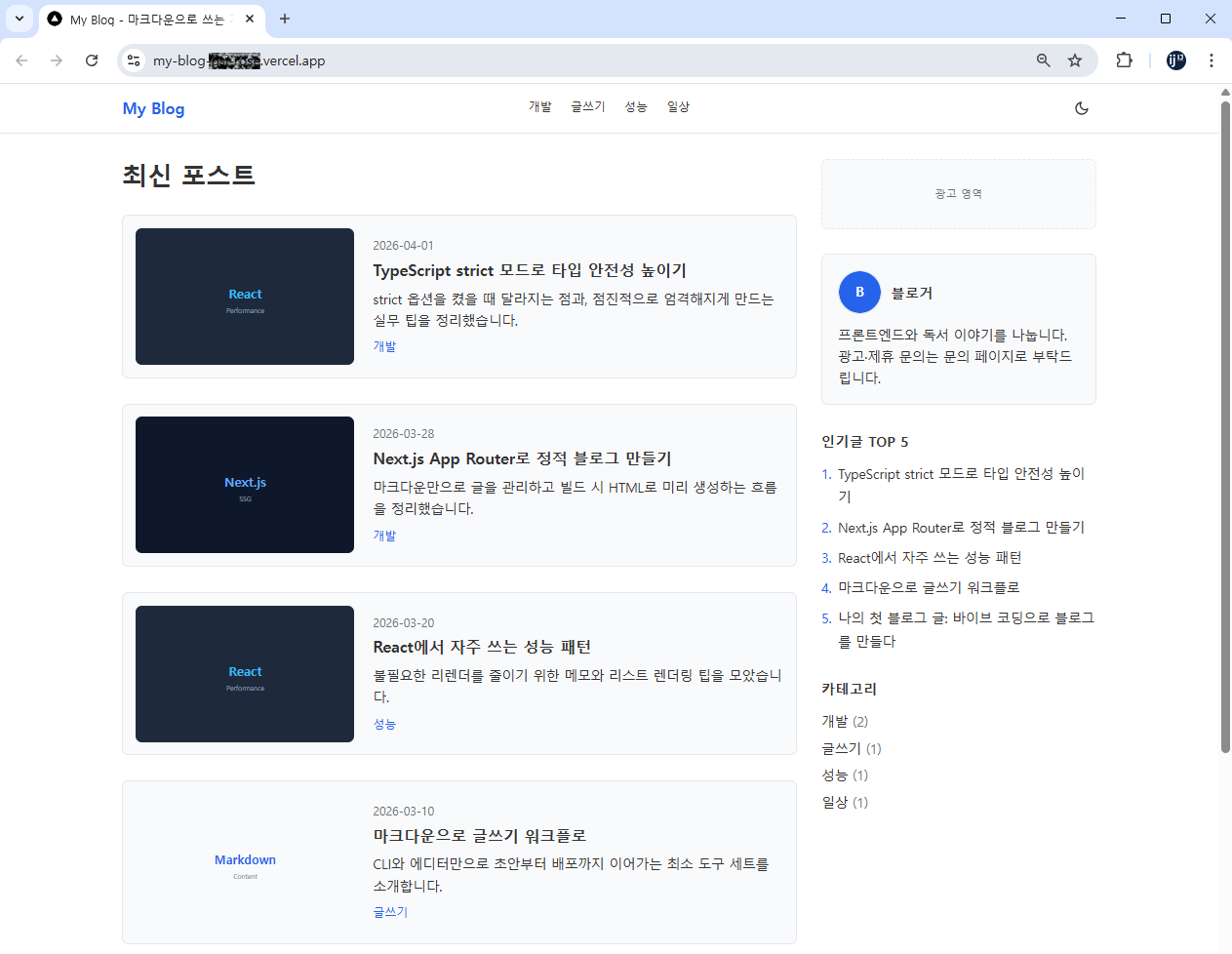
Task: Click the blue 'B' blogger avatar icon
Action: (x=859, y=292)
